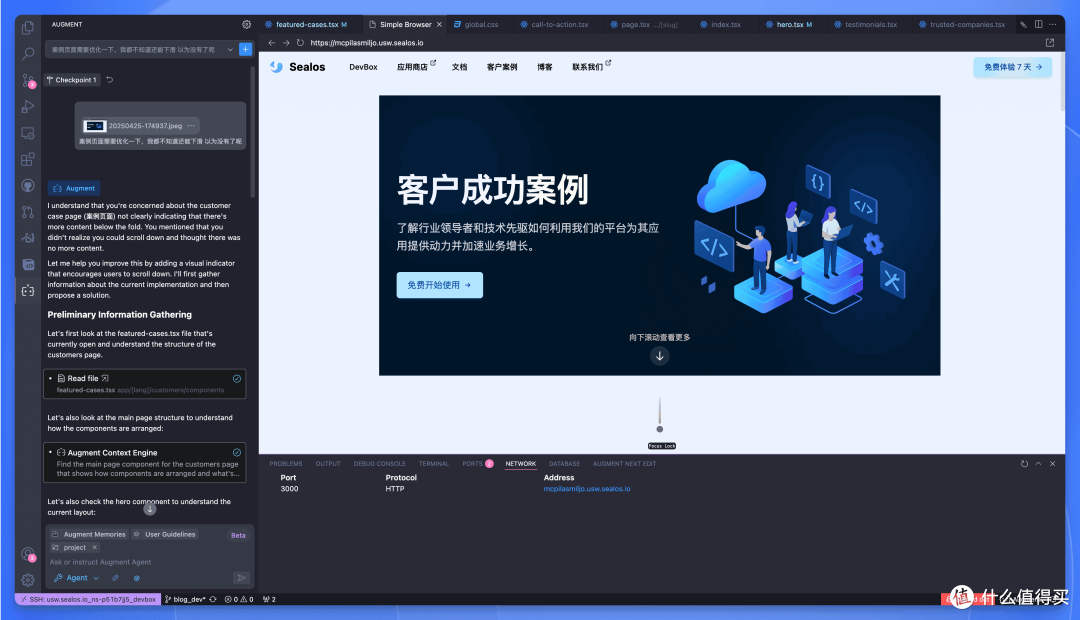Screen dimensions: 1080x620
Task: Click the mention icon beside the paperclip
Action: point(136,578)
